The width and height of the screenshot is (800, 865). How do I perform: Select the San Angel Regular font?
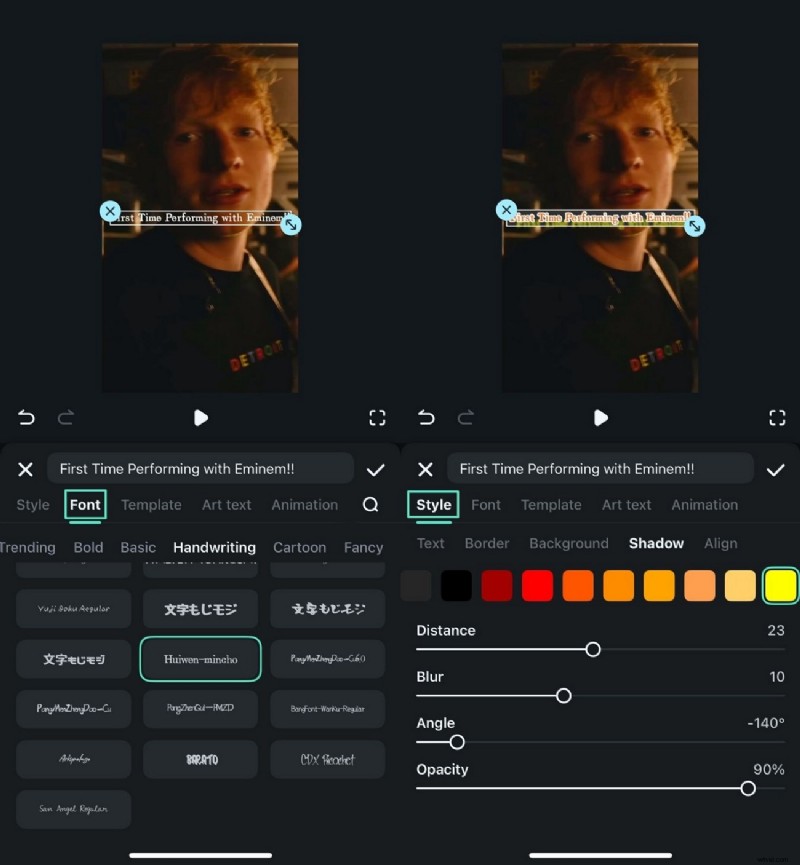(x=73, y=809)
